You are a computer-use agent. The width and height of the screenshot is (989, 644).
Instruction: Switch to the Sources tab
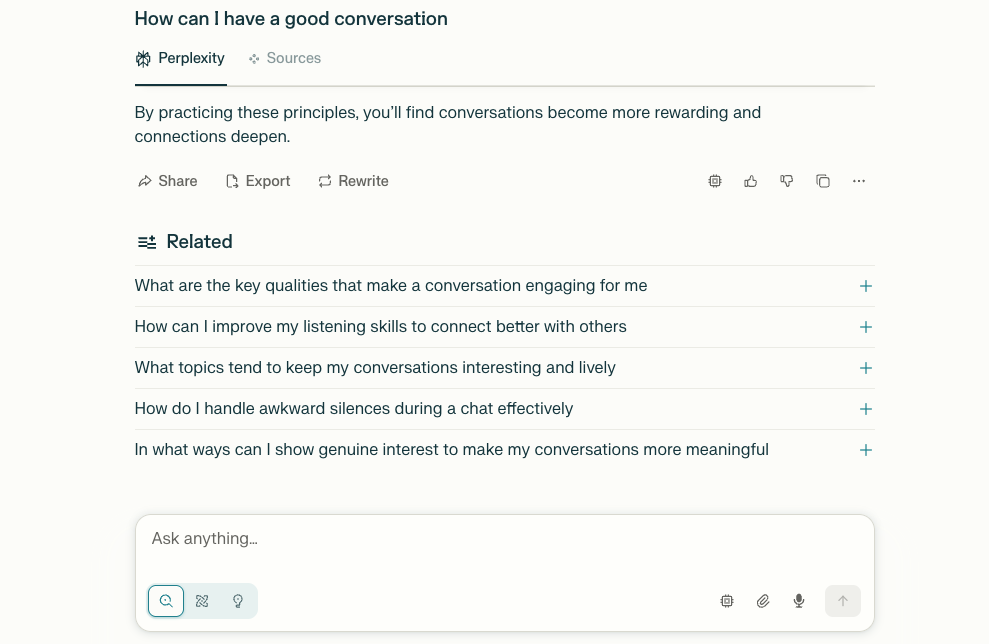(x=285, y=58)
